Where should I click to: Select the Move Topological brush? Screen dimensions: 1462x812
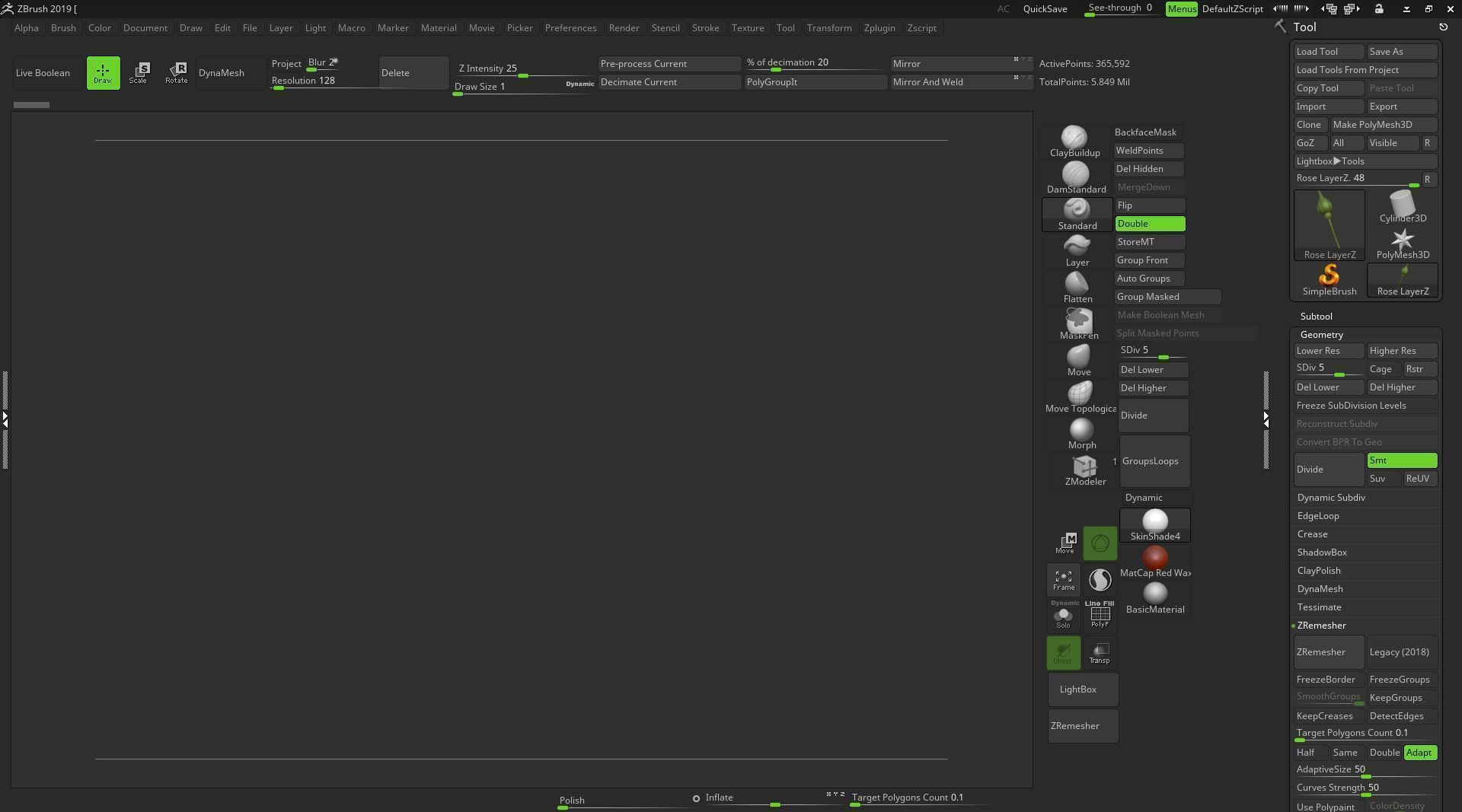click(x=1080, y=398)
